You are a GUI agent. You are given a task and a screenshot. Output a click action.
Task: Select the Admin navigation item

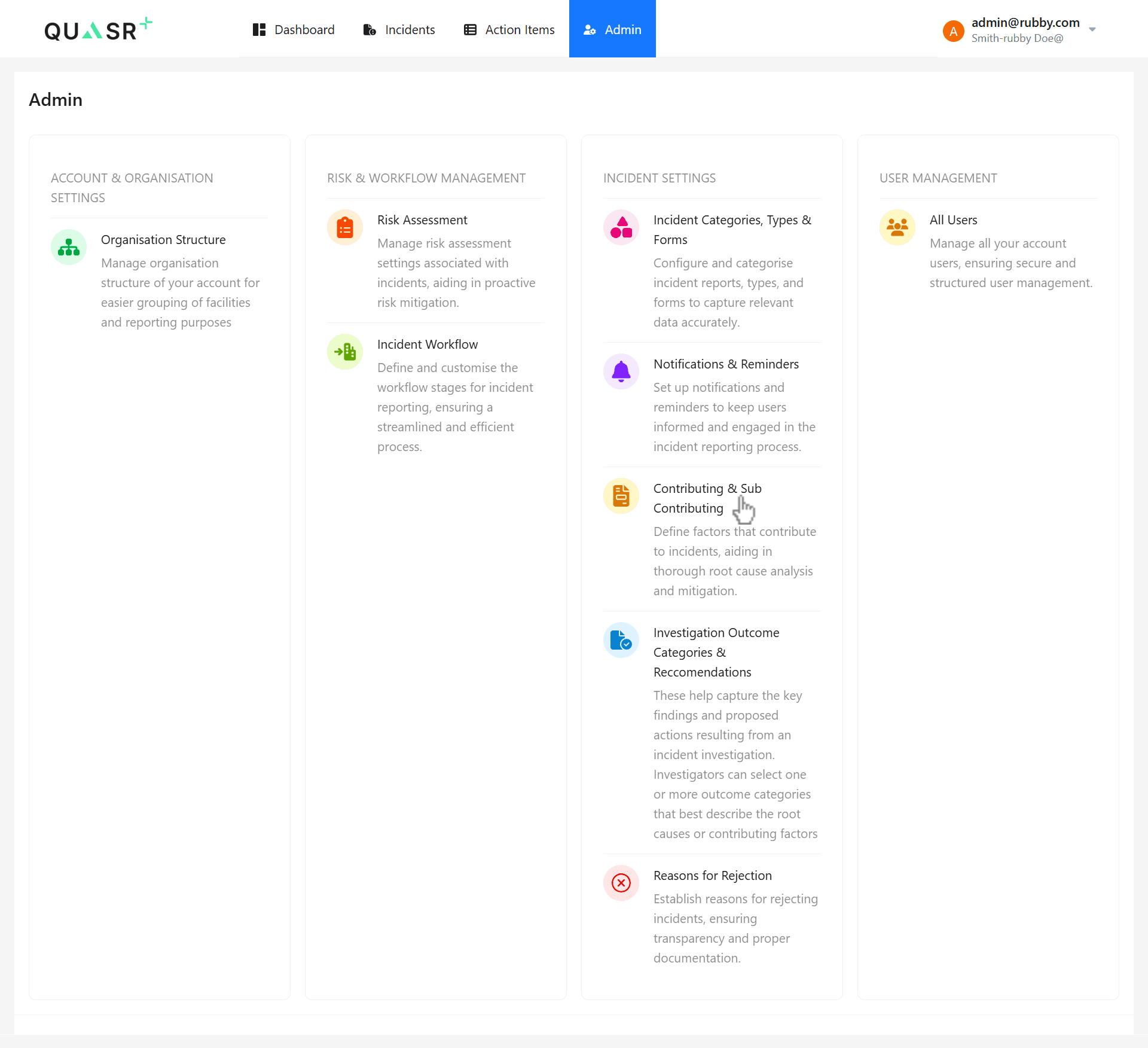[x=612, y=29]
